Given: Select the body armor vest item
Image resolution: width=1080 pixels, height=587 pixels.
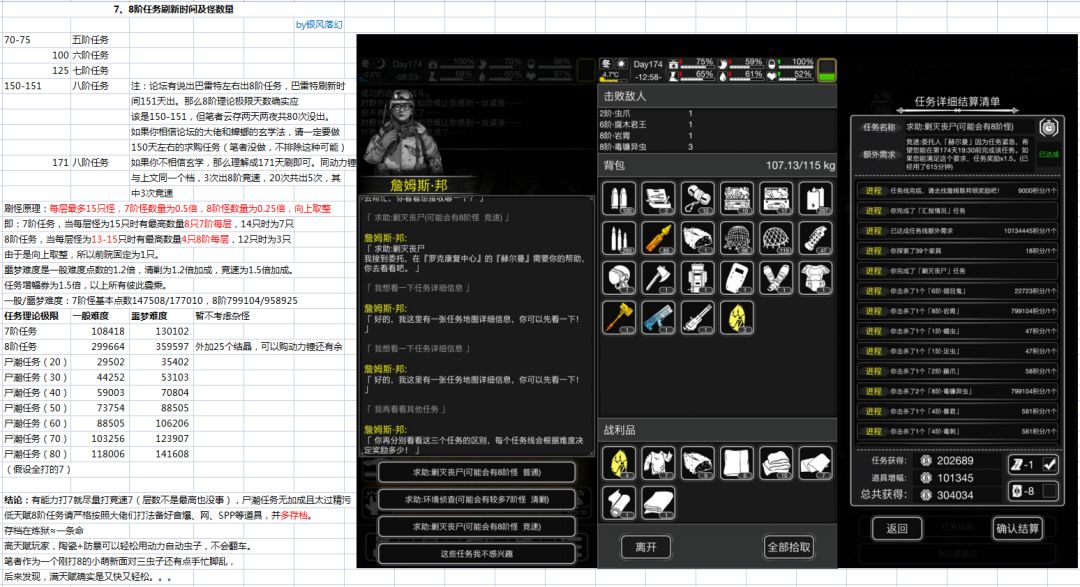Looking at the screenshot, I should coord(816,278).
